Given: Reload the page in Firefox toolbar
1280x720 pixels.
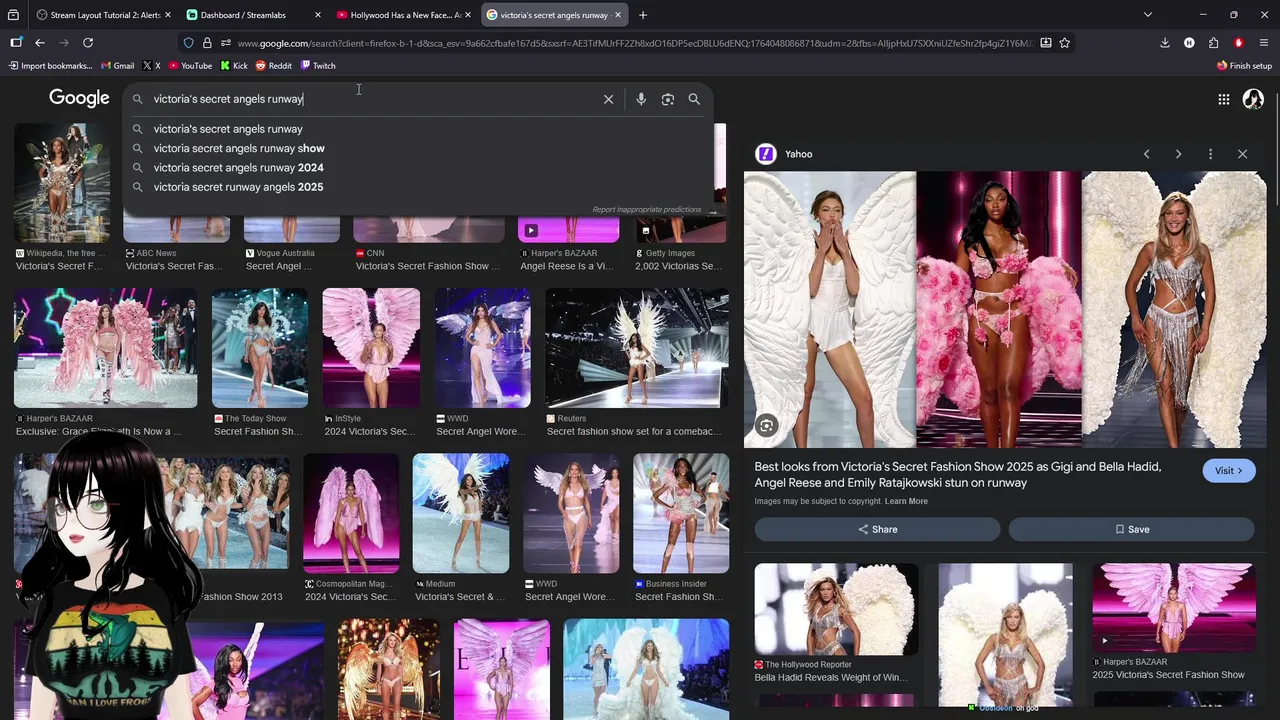Looking at the screenshot, I should tap(88, 43).
